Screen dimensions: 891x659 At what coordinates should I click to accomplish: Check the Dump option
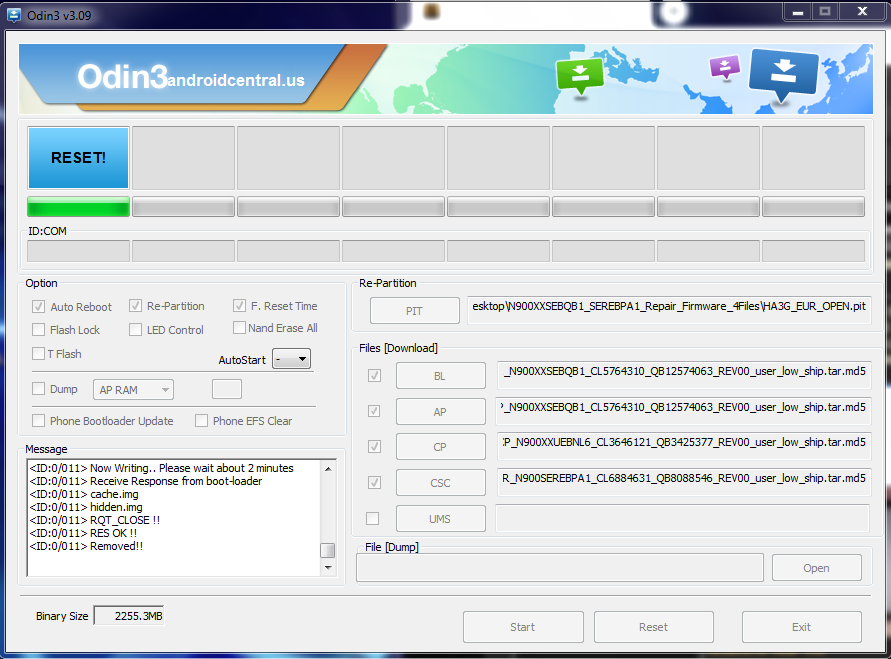click(x=39, y=389)
